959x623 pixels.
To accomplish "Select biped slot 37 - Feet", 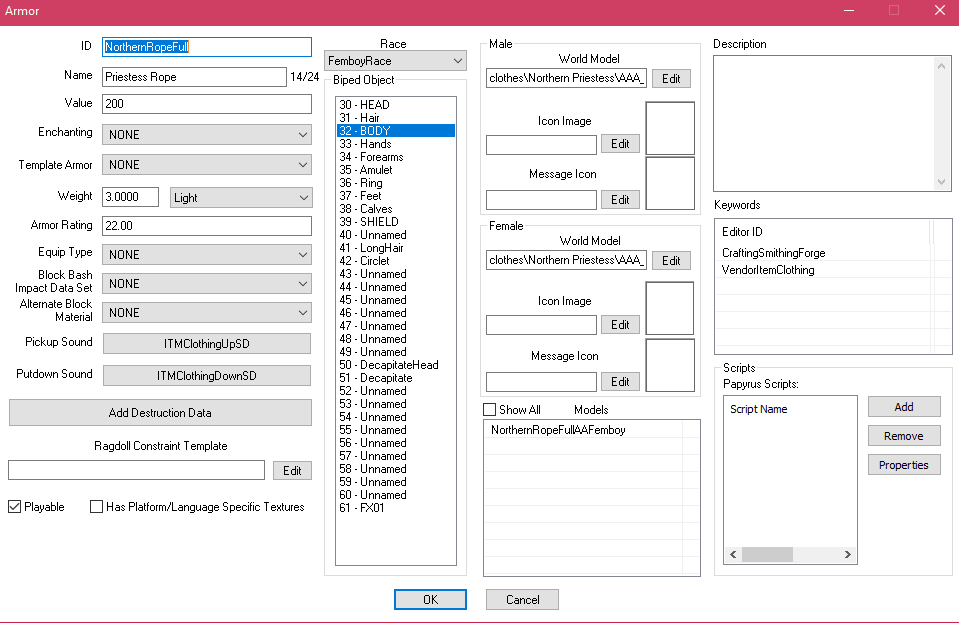I will 396,196.
